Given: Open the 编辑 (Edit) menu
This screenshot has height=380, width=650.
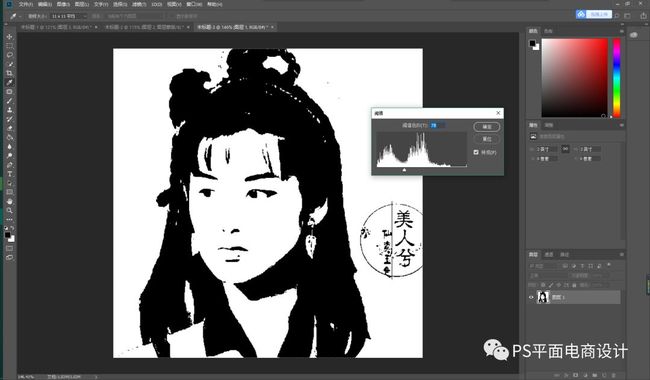Looking at the screenshot, I should click(44, 4).
